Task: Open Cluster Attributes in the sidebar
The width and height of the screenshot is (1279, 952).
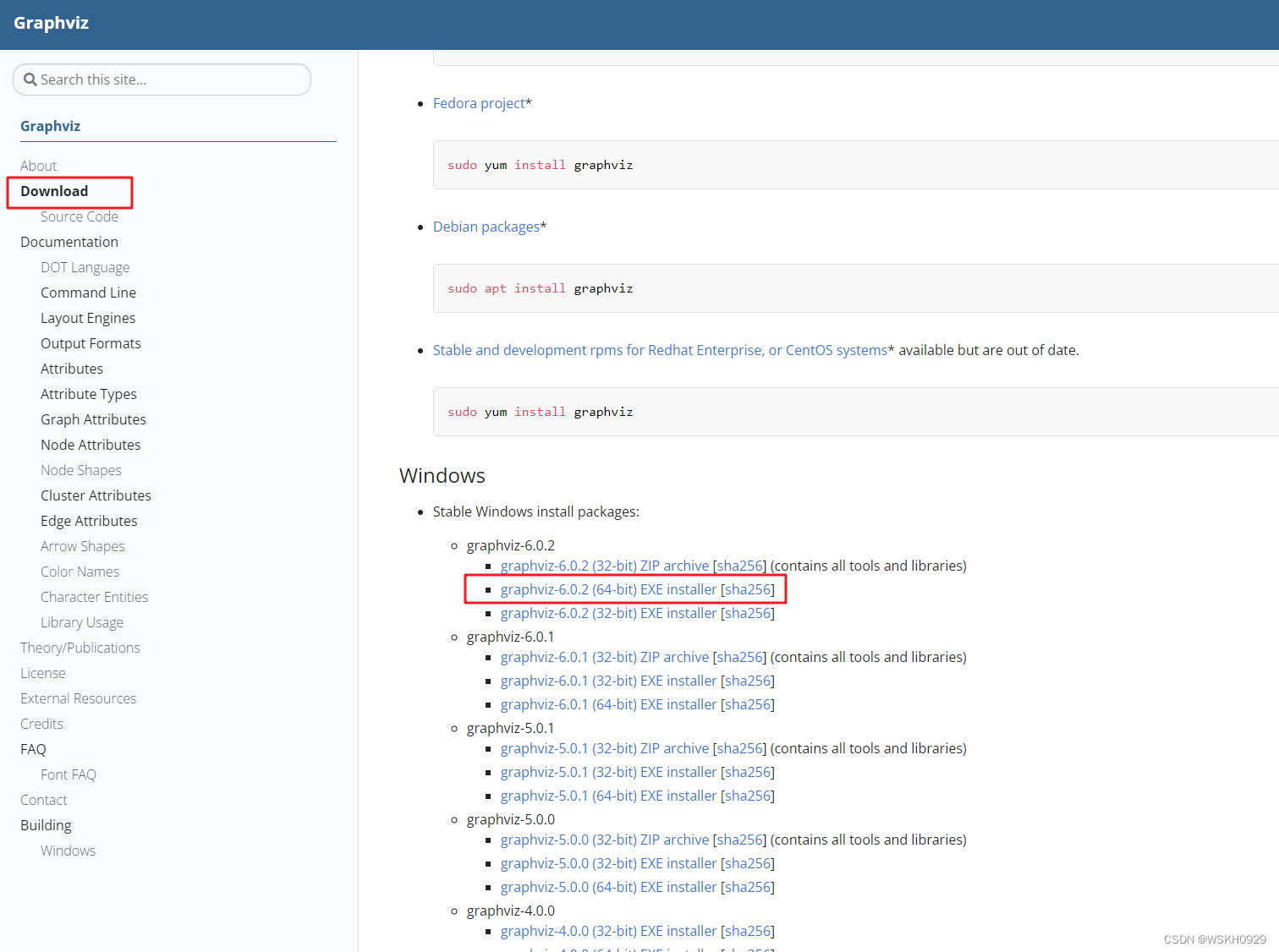Action: tap(96, 495)
